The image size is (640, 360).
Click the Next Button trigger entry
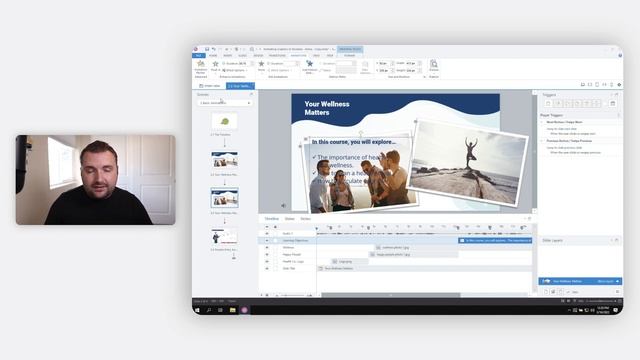[564, 122]
